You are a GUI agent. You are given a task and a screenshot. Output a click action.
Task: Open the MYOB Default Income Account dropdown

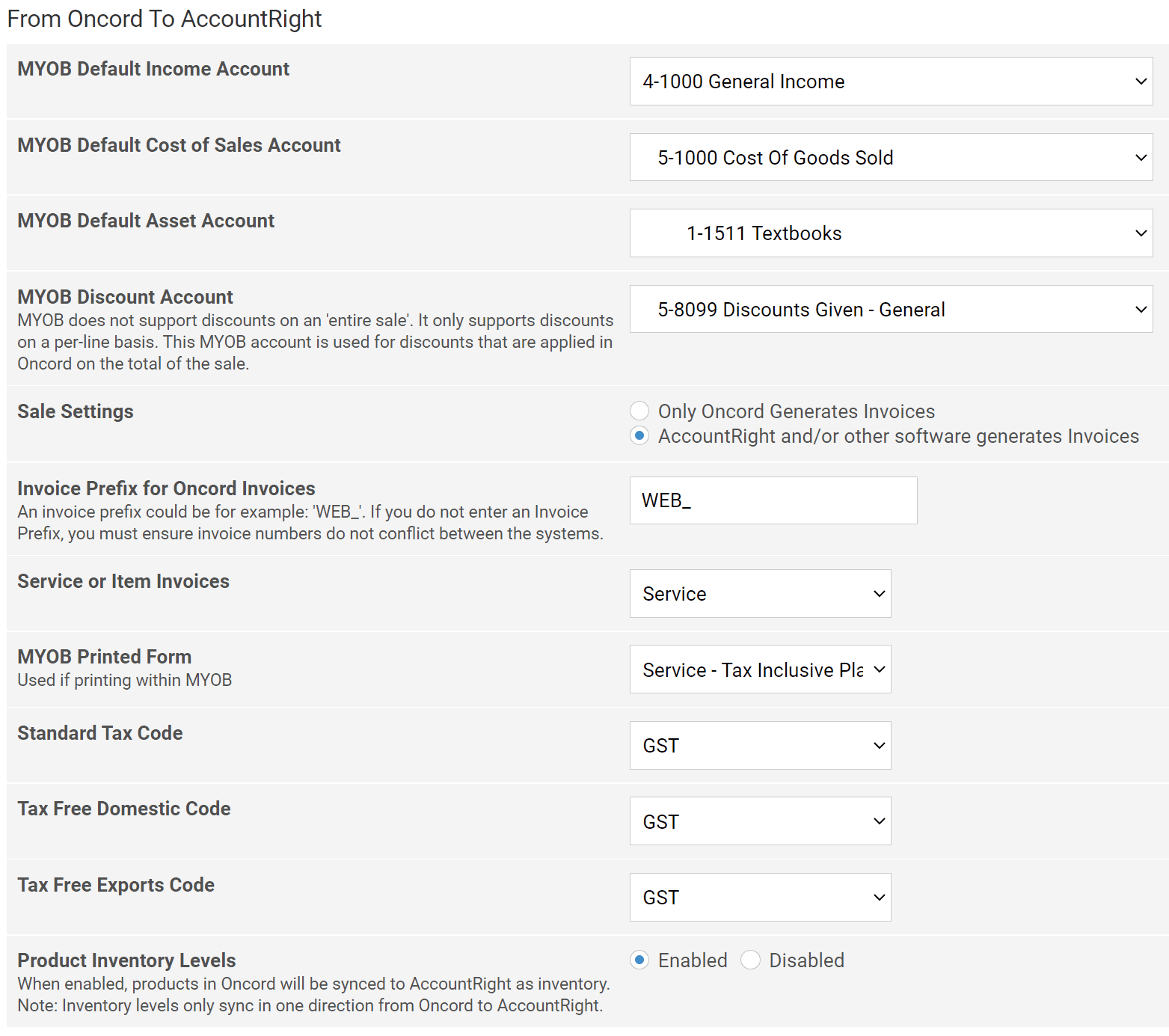[891, 82]
